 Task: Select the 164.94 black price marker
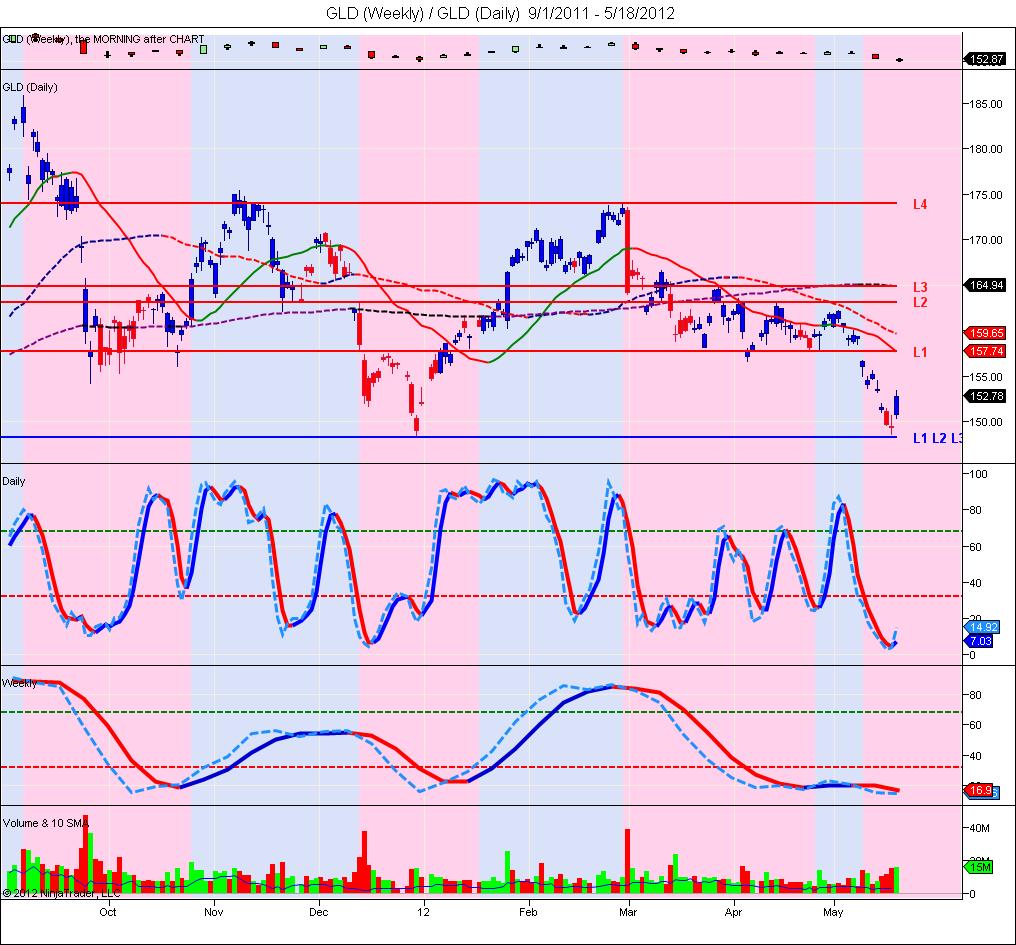pos(986,285)
